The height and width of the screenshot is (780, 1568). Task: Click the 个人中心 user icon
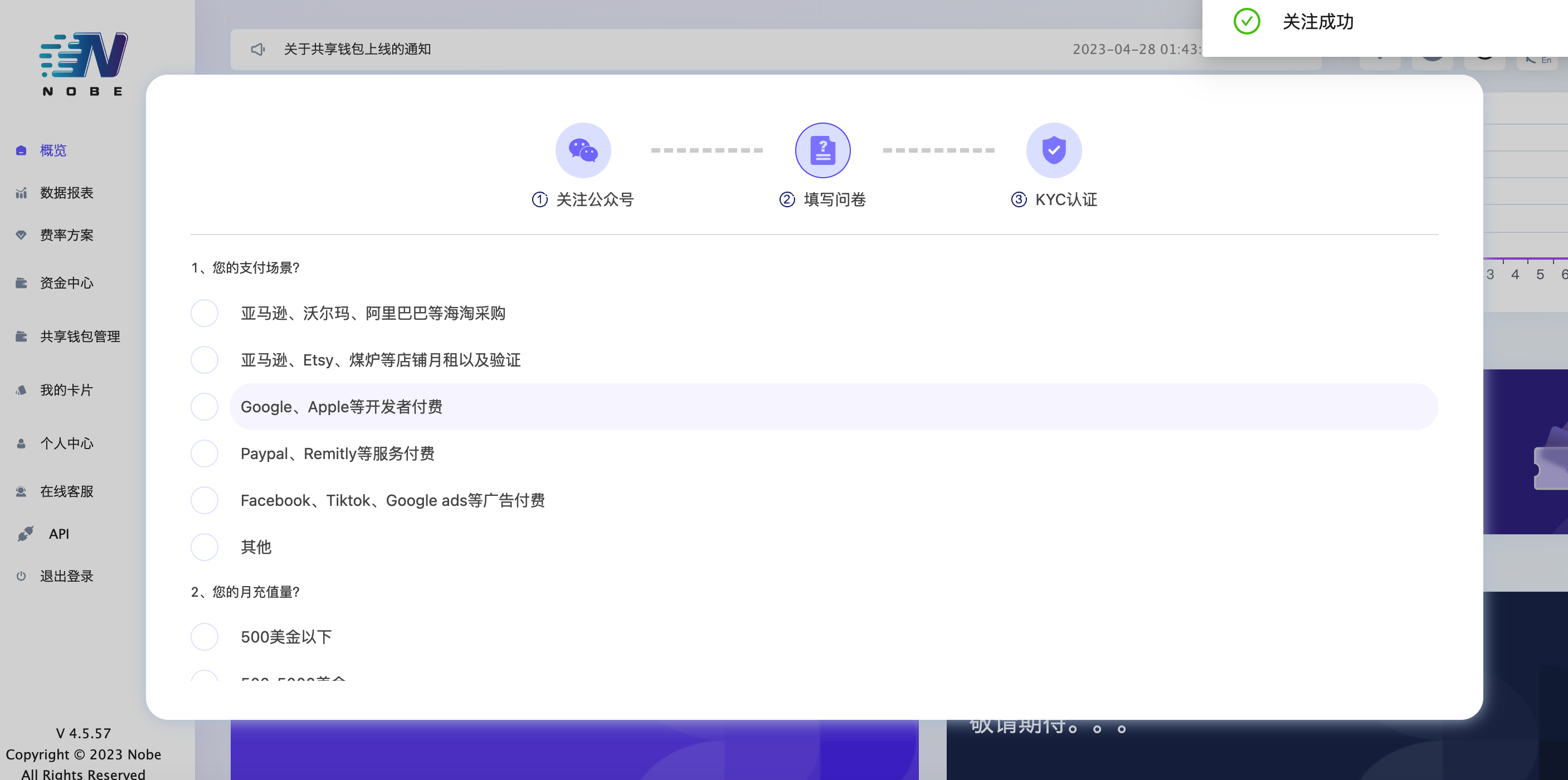[21, 443]
